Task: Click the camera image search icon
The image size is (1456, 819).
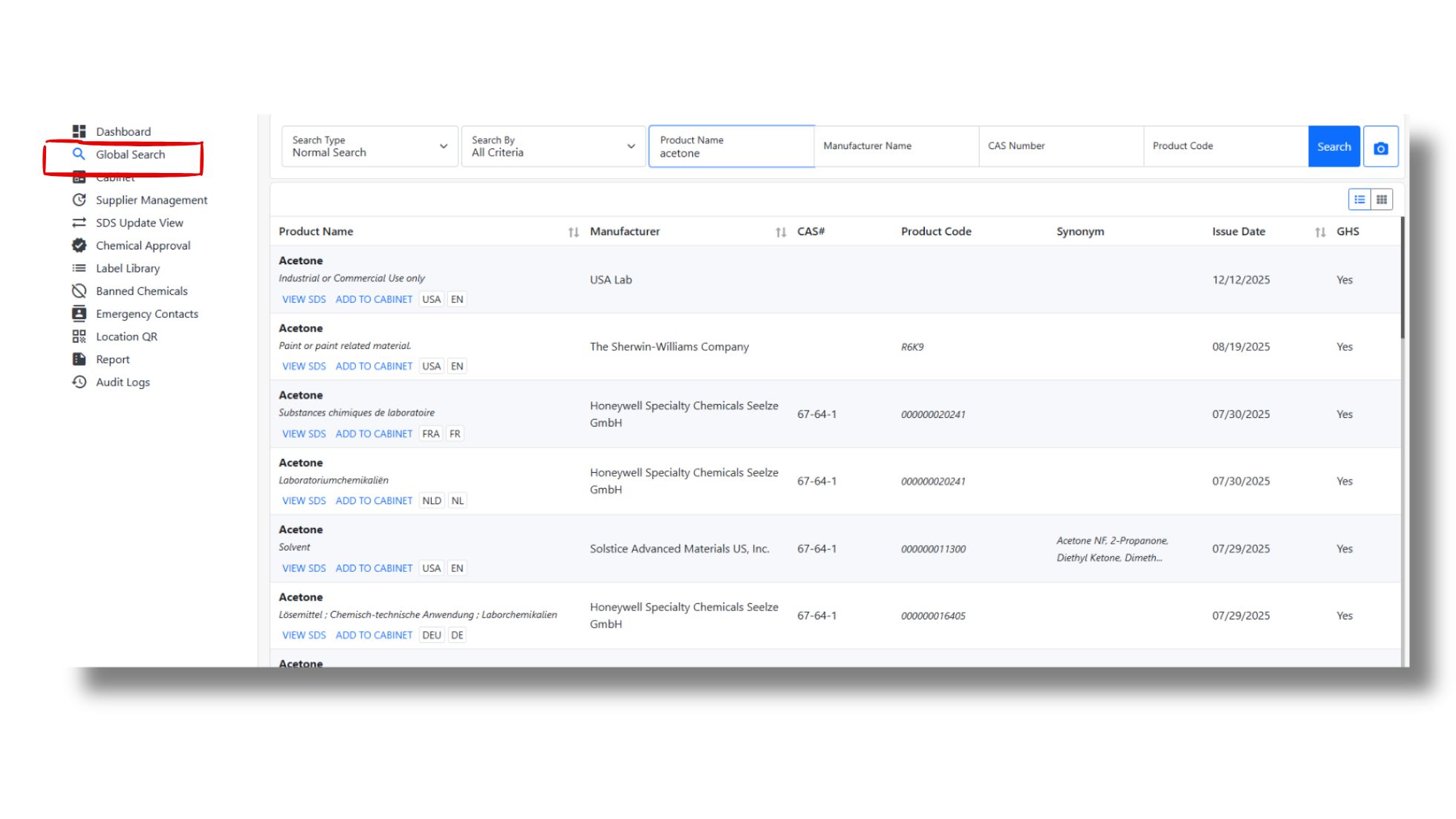Action: (x=1381, y=147)
